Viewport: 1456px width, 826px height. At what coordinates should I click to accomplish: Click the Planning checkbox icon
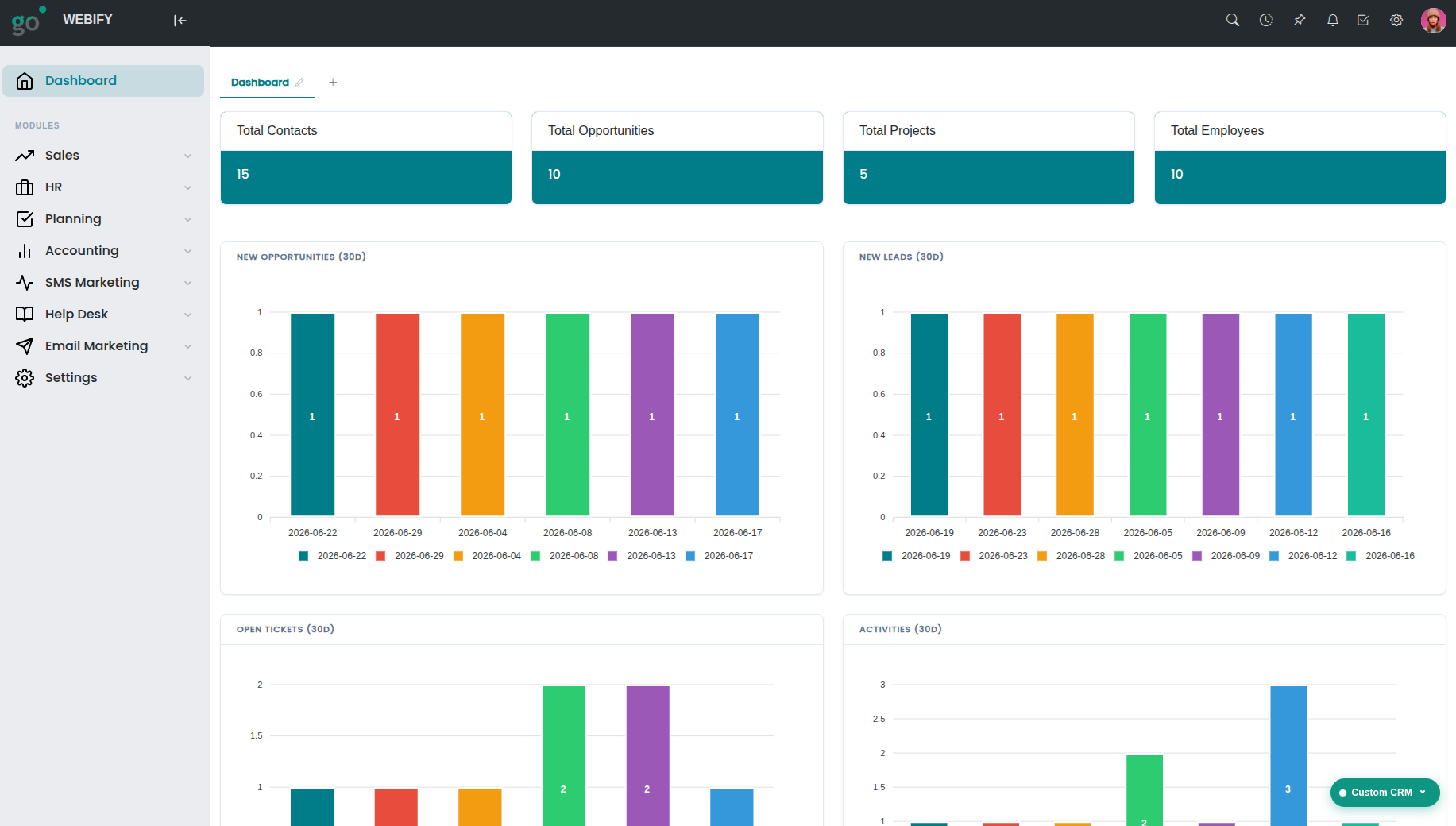coord(25,219)
